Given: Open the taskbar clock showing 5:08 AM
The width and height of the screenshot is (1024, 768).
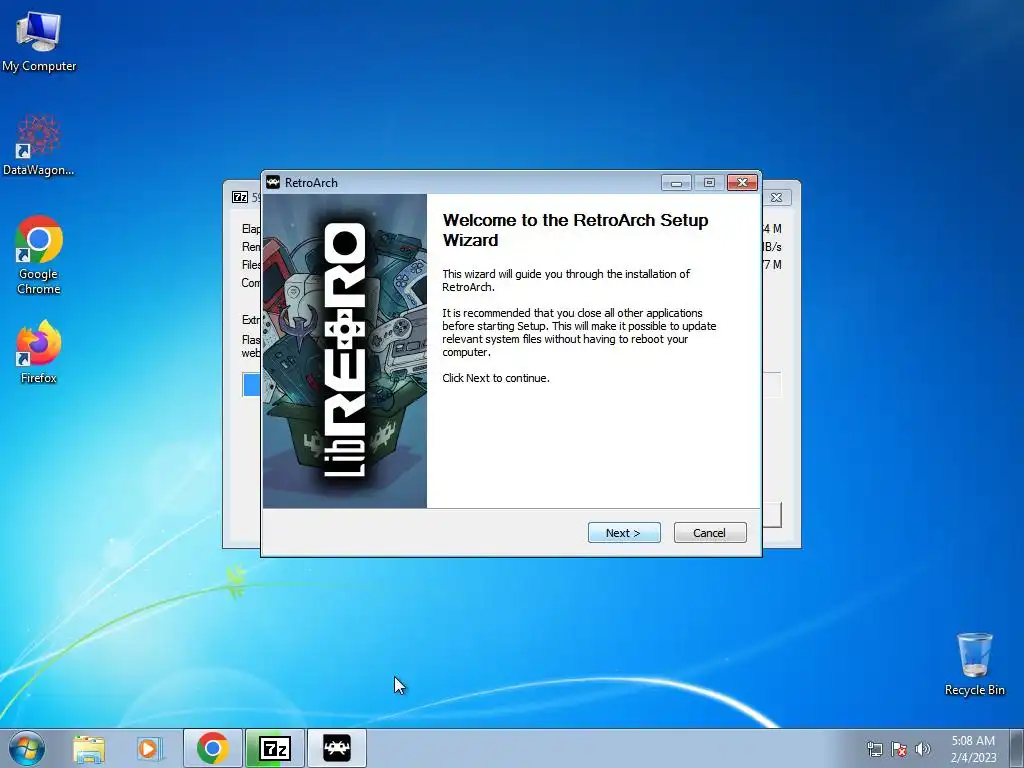Looking at the screenshot, I should click(973, 749).
